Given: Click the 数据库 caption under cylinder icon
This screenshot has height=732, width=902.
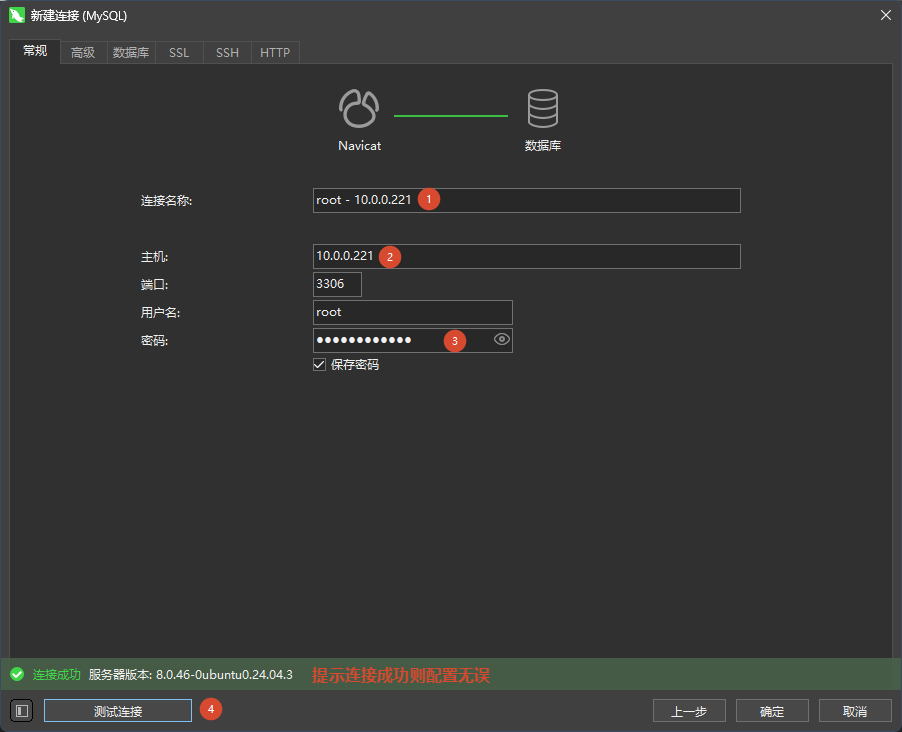Looking at the screenshot, I should (x=542, y=146).
